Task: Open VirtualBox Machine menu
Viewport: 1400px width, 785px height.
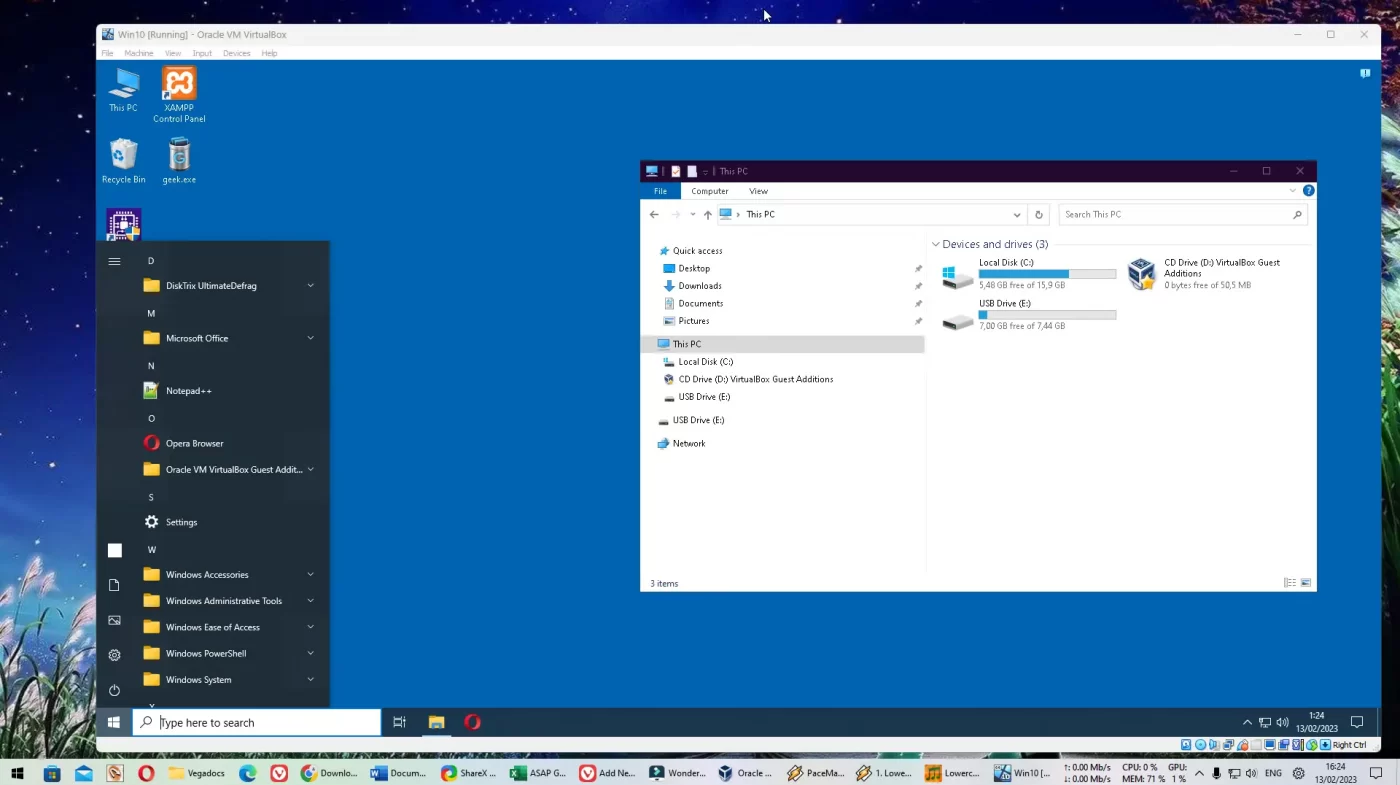Action: 139,53
